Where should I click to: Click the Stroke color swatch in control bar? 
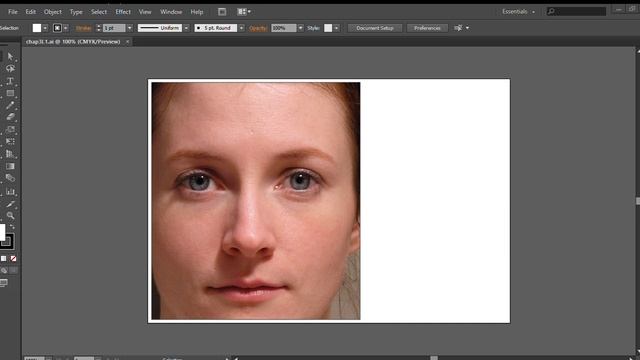point(57,28)
